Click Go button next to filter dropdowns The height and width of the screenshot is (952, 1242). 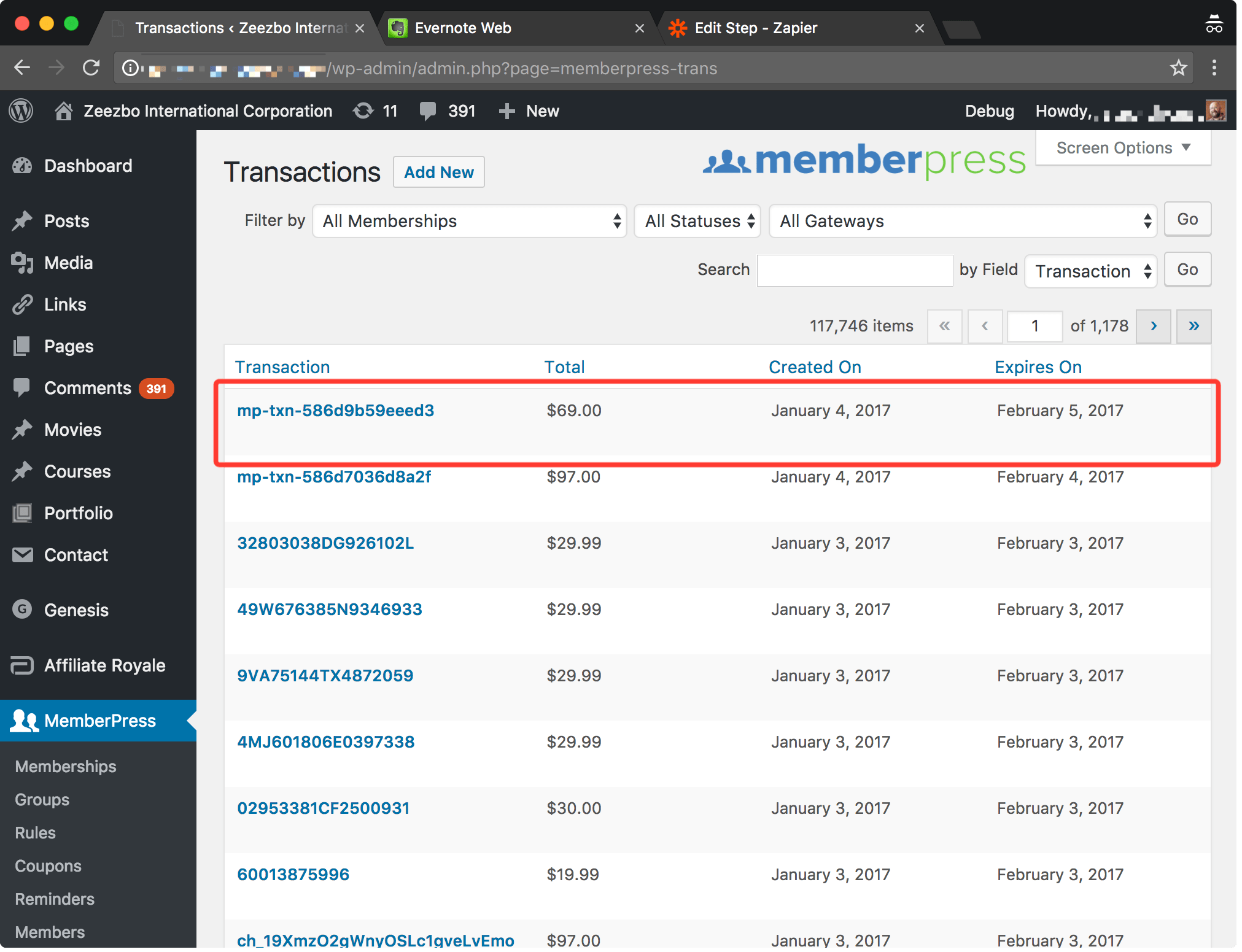tap(1187, 219)
